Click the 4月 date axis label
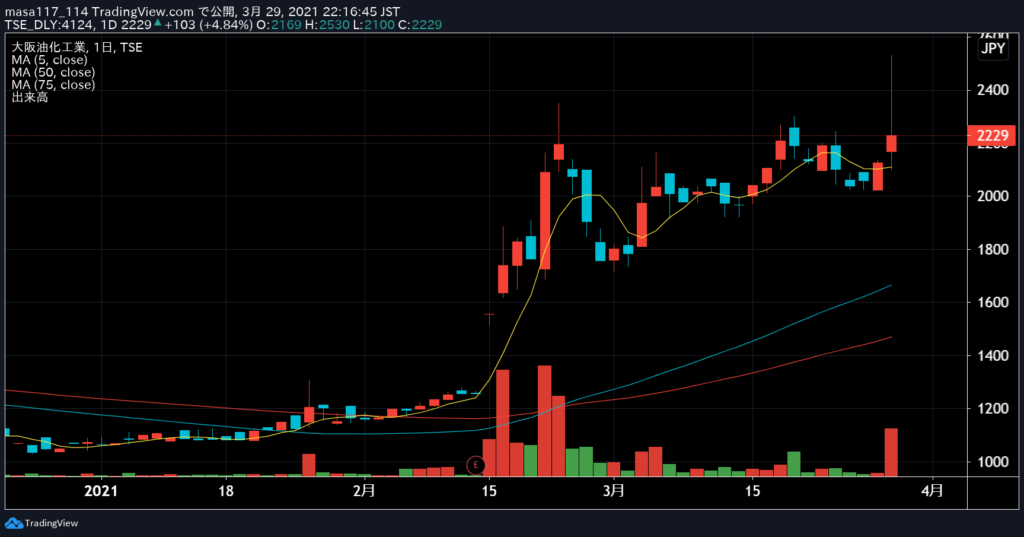 coord(932,491)
